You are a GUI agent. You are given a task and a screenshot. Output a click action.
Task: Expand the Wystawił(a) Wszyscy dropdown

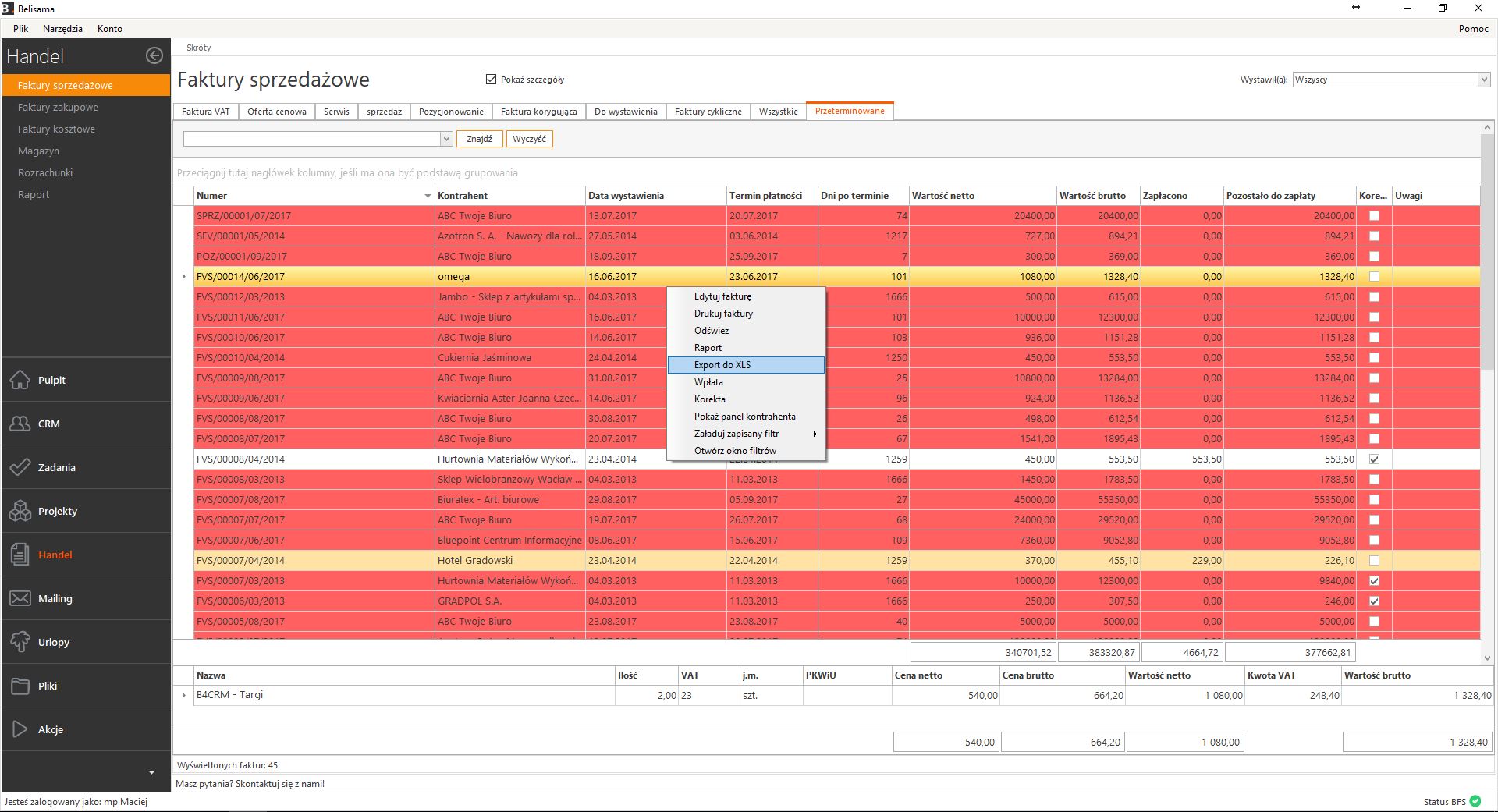click(x=1483, y=80)
